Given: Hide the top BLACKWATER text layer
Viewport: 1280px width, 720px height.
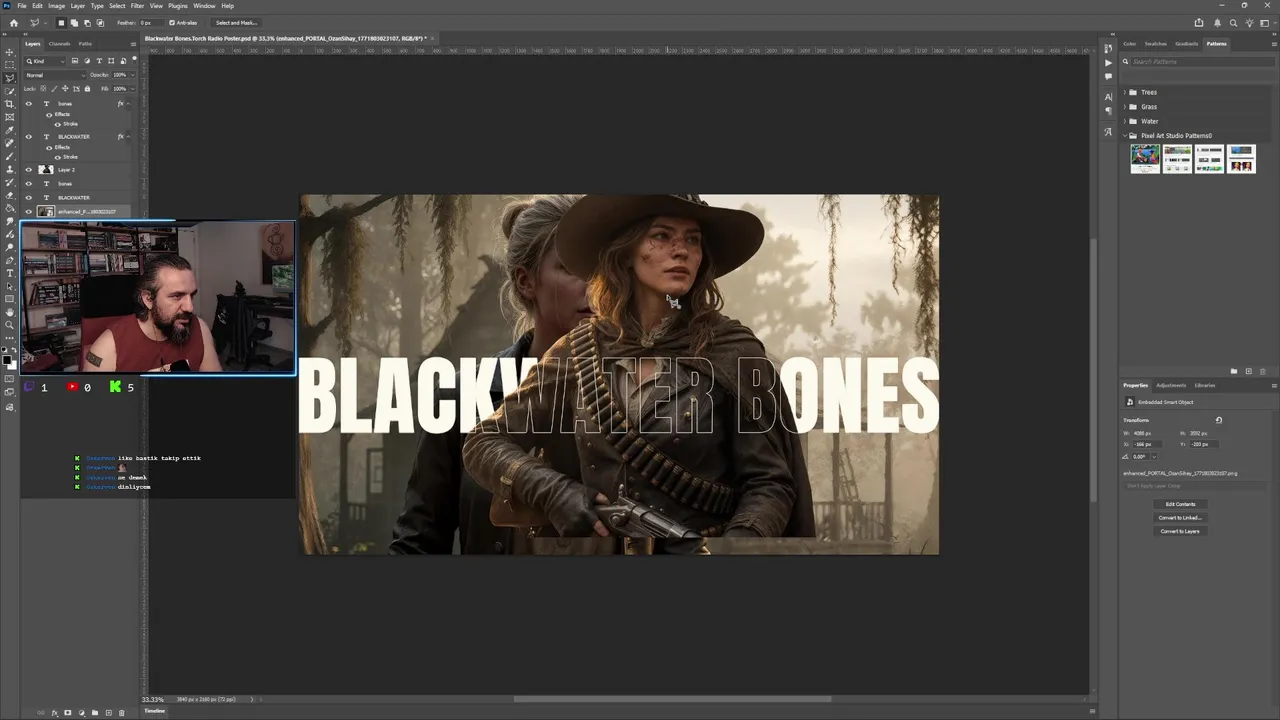Looking at the screenshot, I should (x=28, y=136).
